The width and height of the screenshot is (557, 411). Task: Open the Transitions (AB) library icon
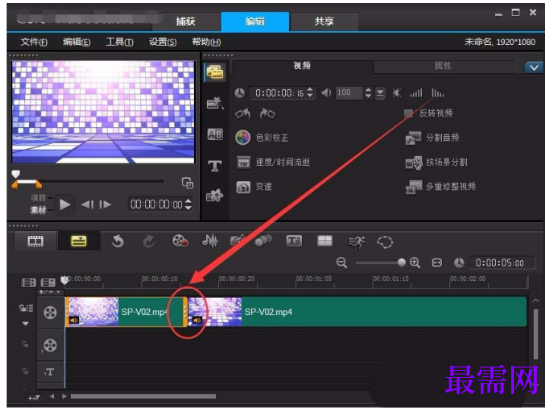pos(215,134)
